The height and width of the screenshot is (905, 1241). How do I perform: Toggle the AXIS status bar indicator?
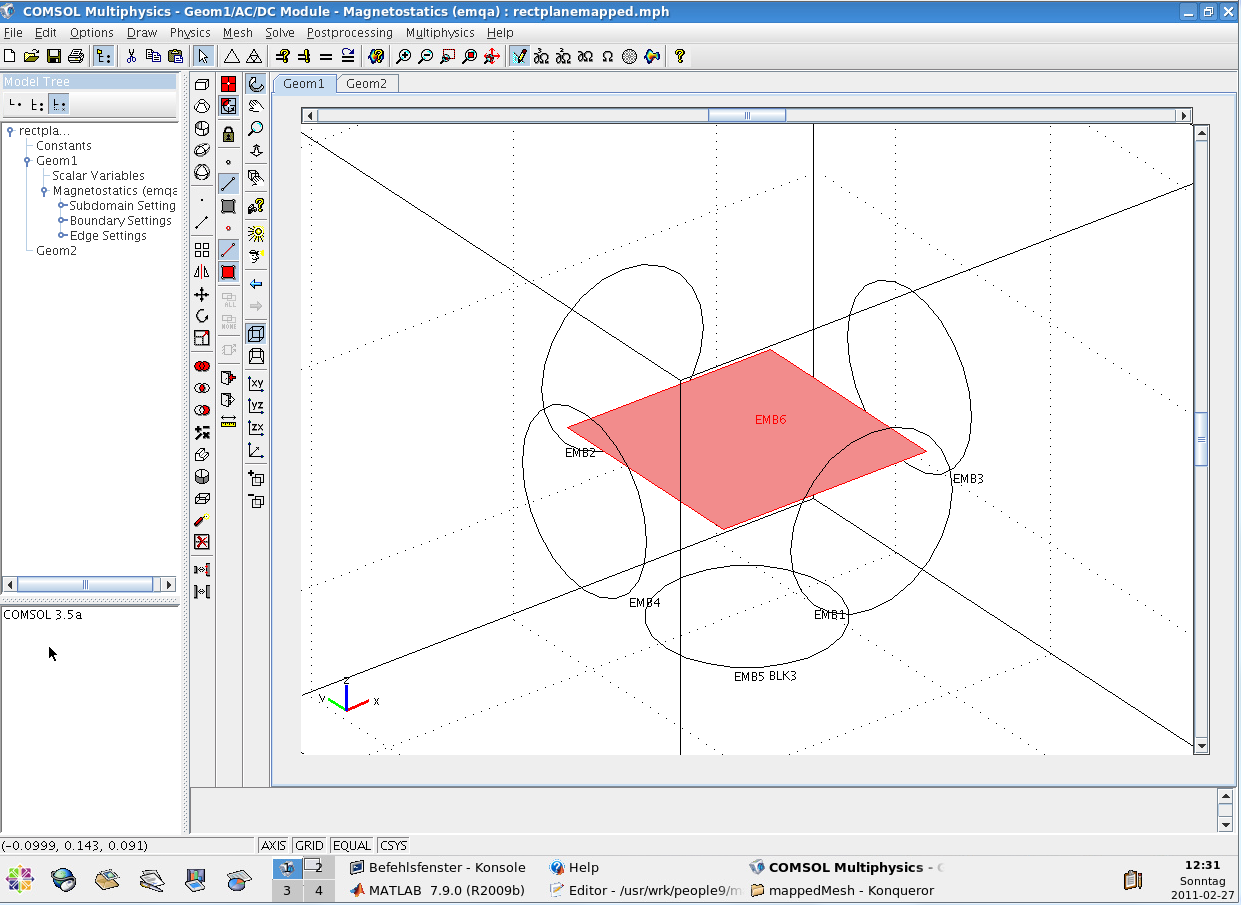click(273, 845)
